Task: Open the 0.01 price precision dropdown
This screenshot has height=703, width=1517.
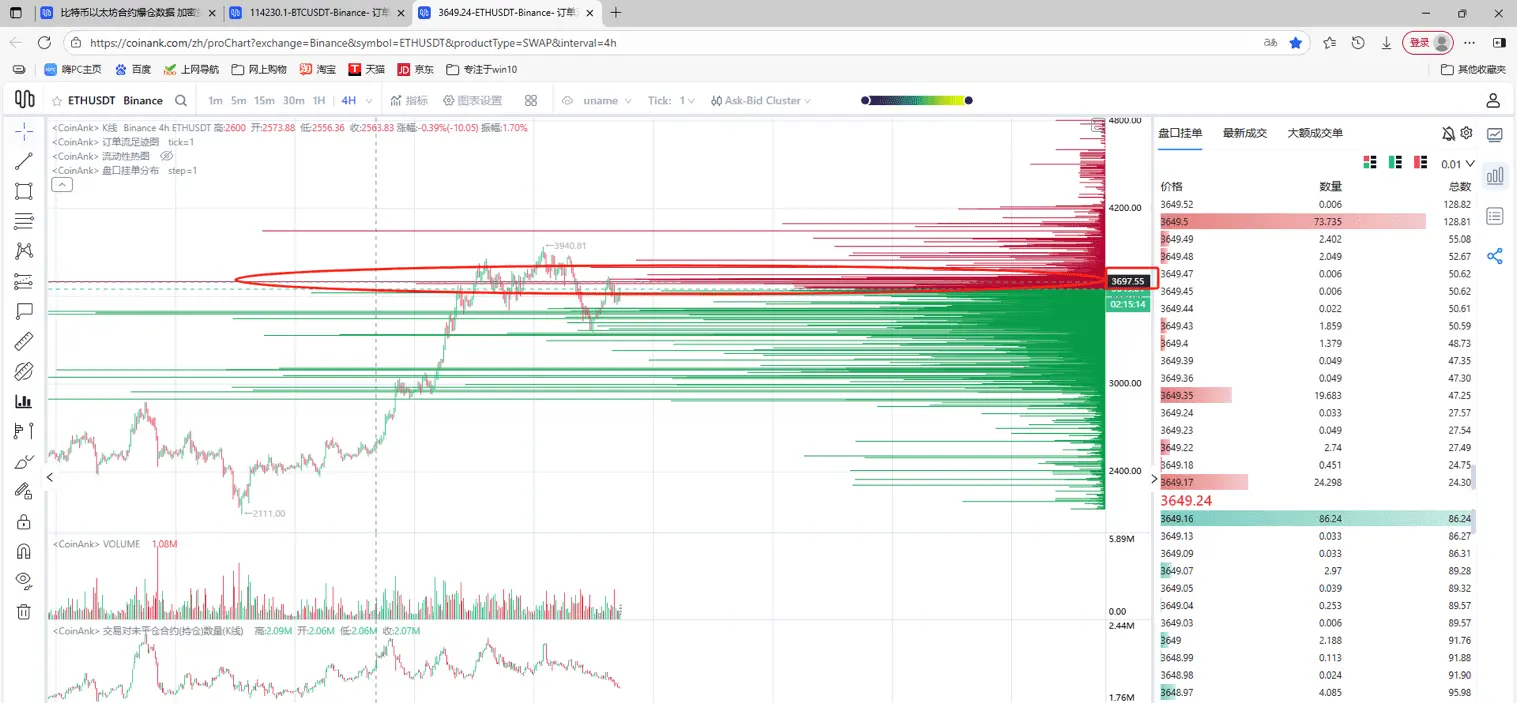Action: coord(1458,164)
